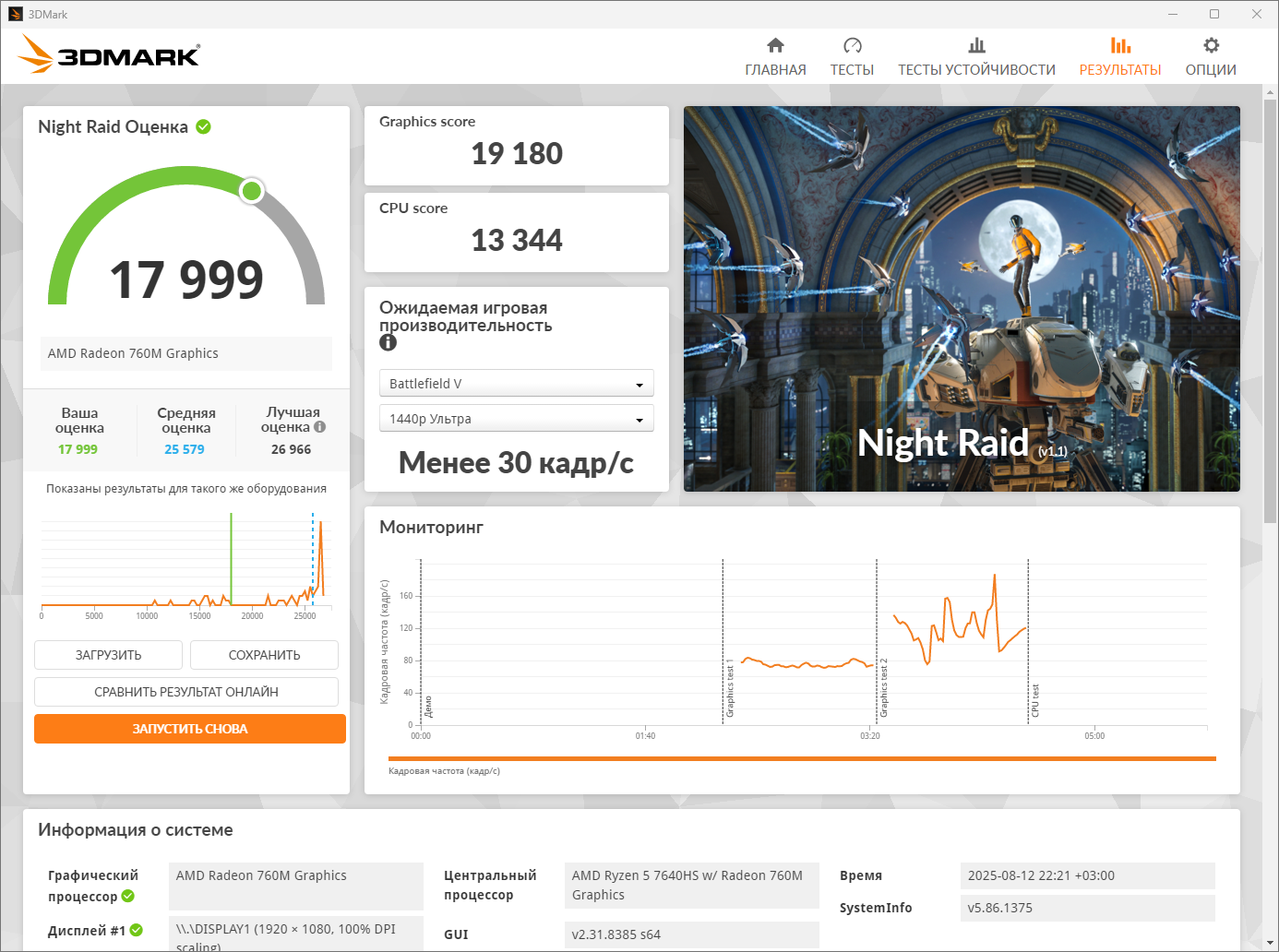Switch to the РЕЗУЛЬТАТЫ tab
1279x952 pixels.
[x=1119, y=57]
